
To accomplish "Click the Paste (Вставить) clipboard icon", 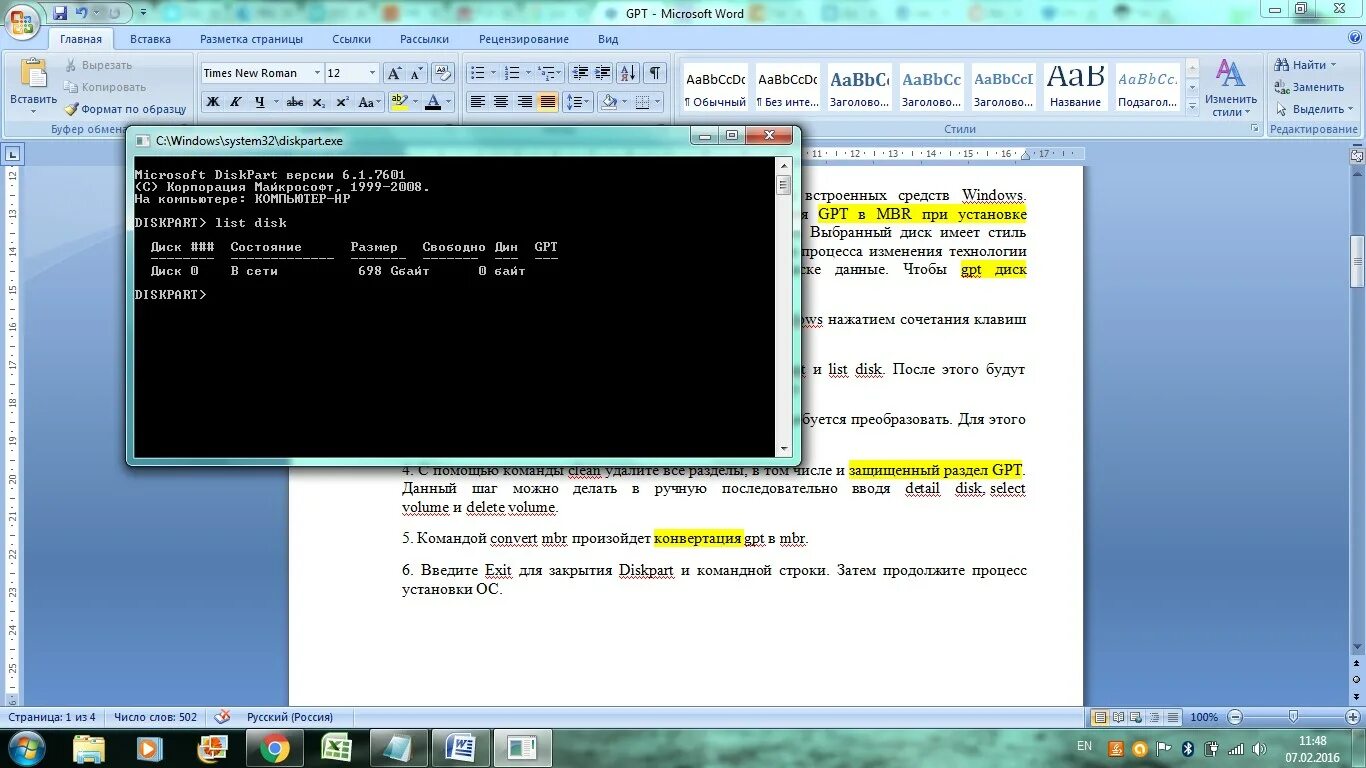I will tap(33, 75).
